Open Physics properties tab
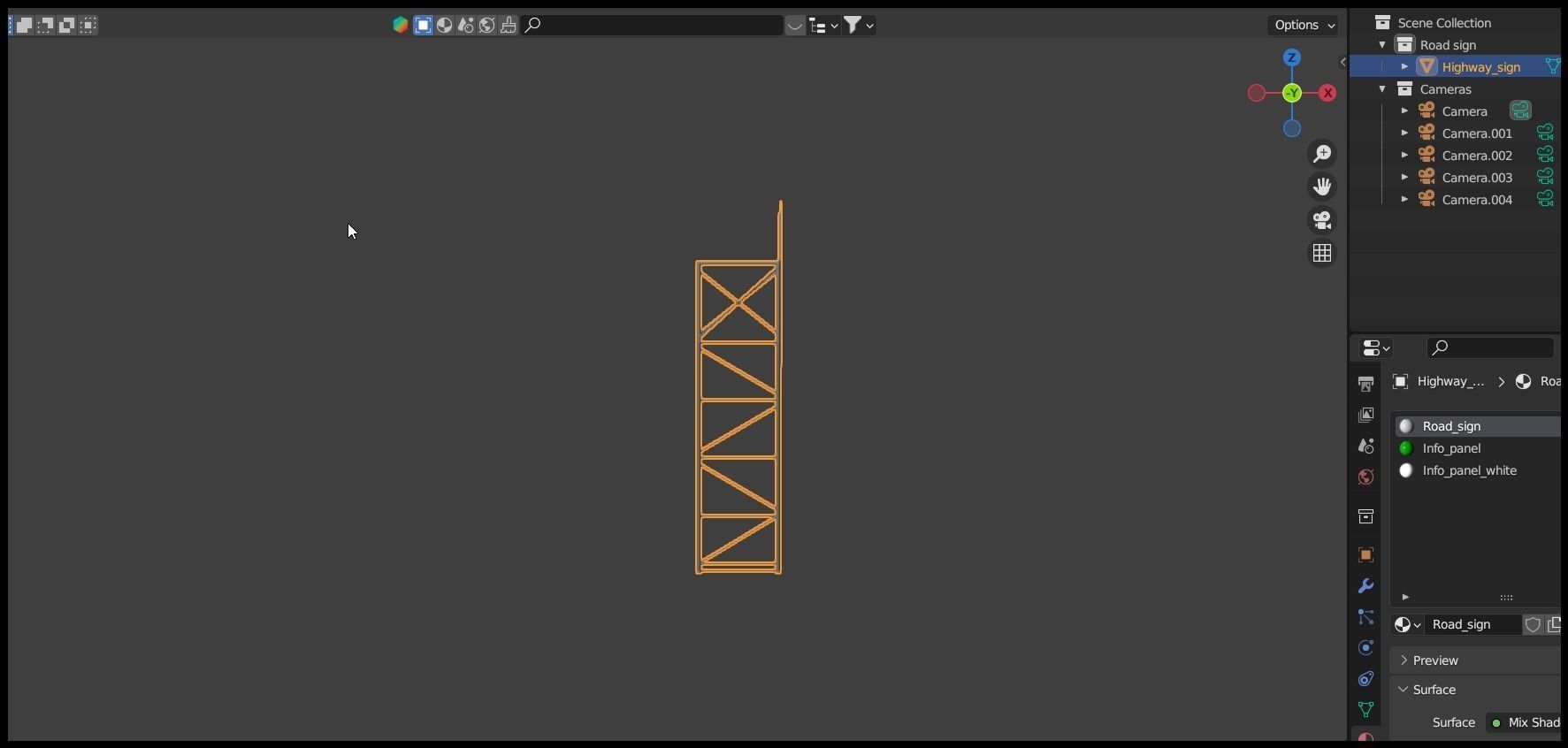Screen dimensions: 1568x748 [x=1366, y=648]
